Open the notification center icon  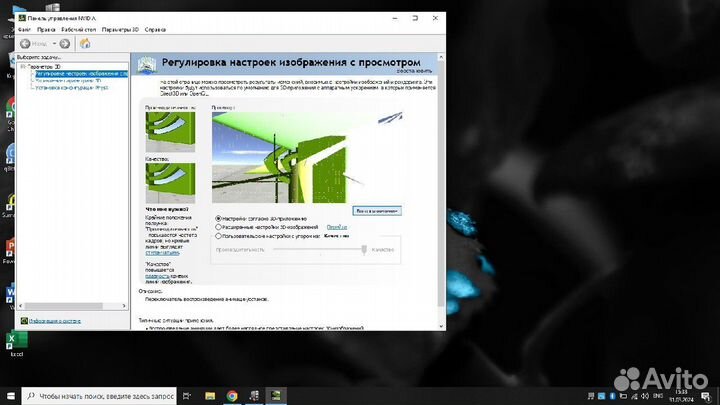(x=706, y=396)
